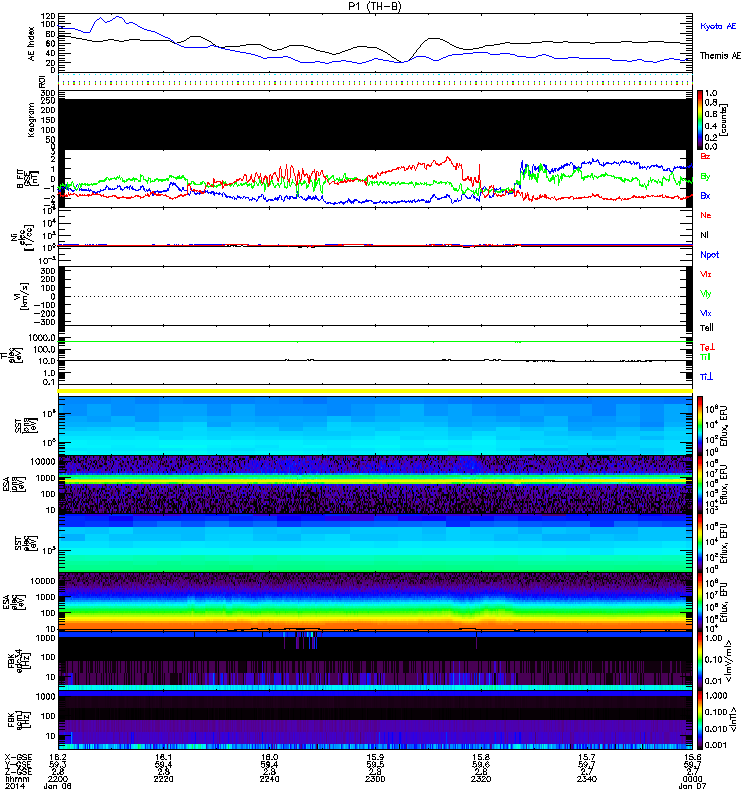Select the red Bz legend entry
Image resolution: width=750 pixels, height=800 pixels.
coord(705,156)
